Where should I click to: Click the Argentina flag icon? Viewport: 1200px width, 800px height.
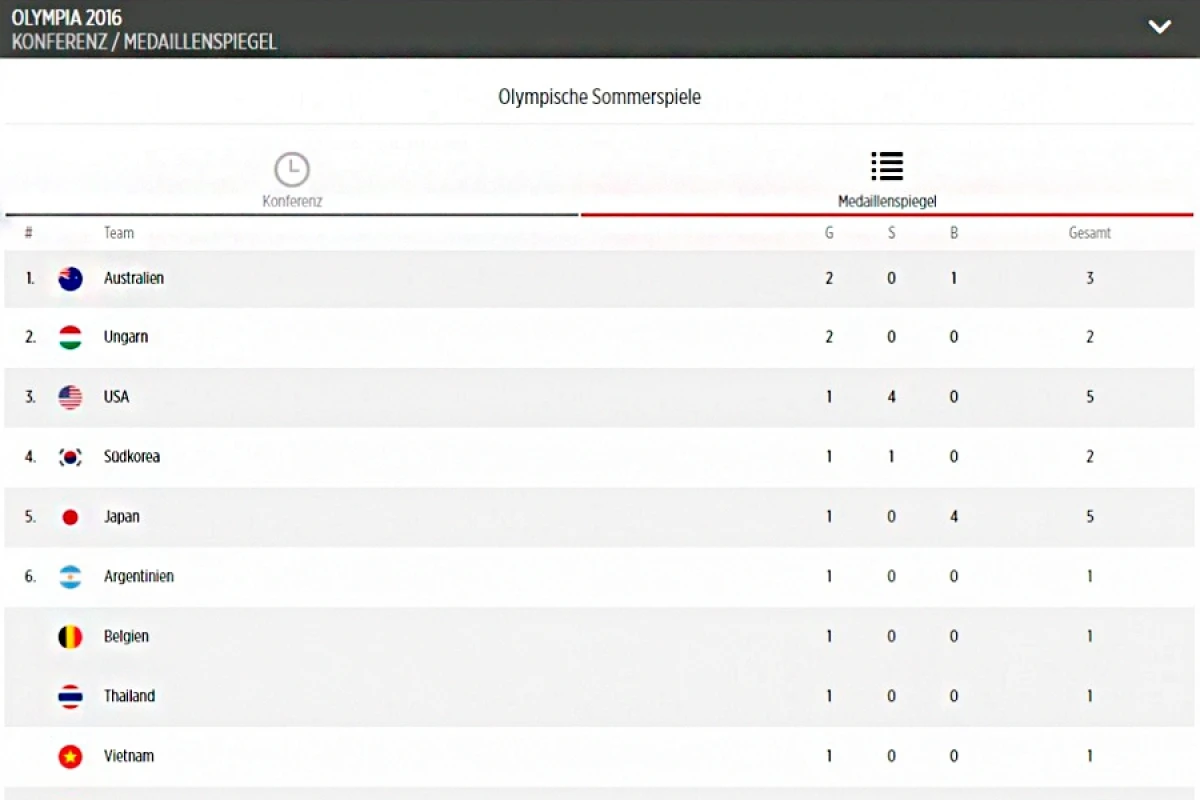pyautogui.click(x=70, y=577)
